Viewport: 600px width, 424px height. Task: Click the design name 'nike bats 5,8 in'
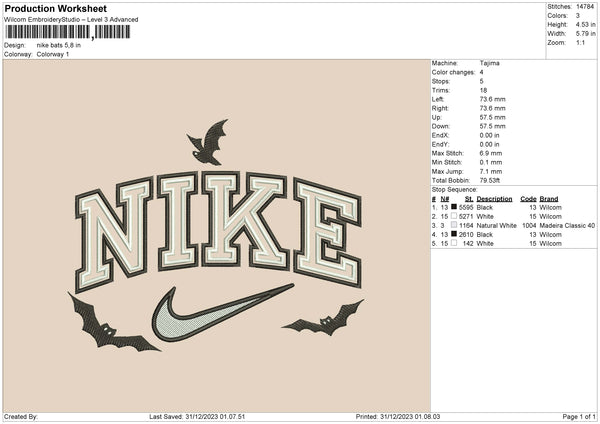click(59, 45)
